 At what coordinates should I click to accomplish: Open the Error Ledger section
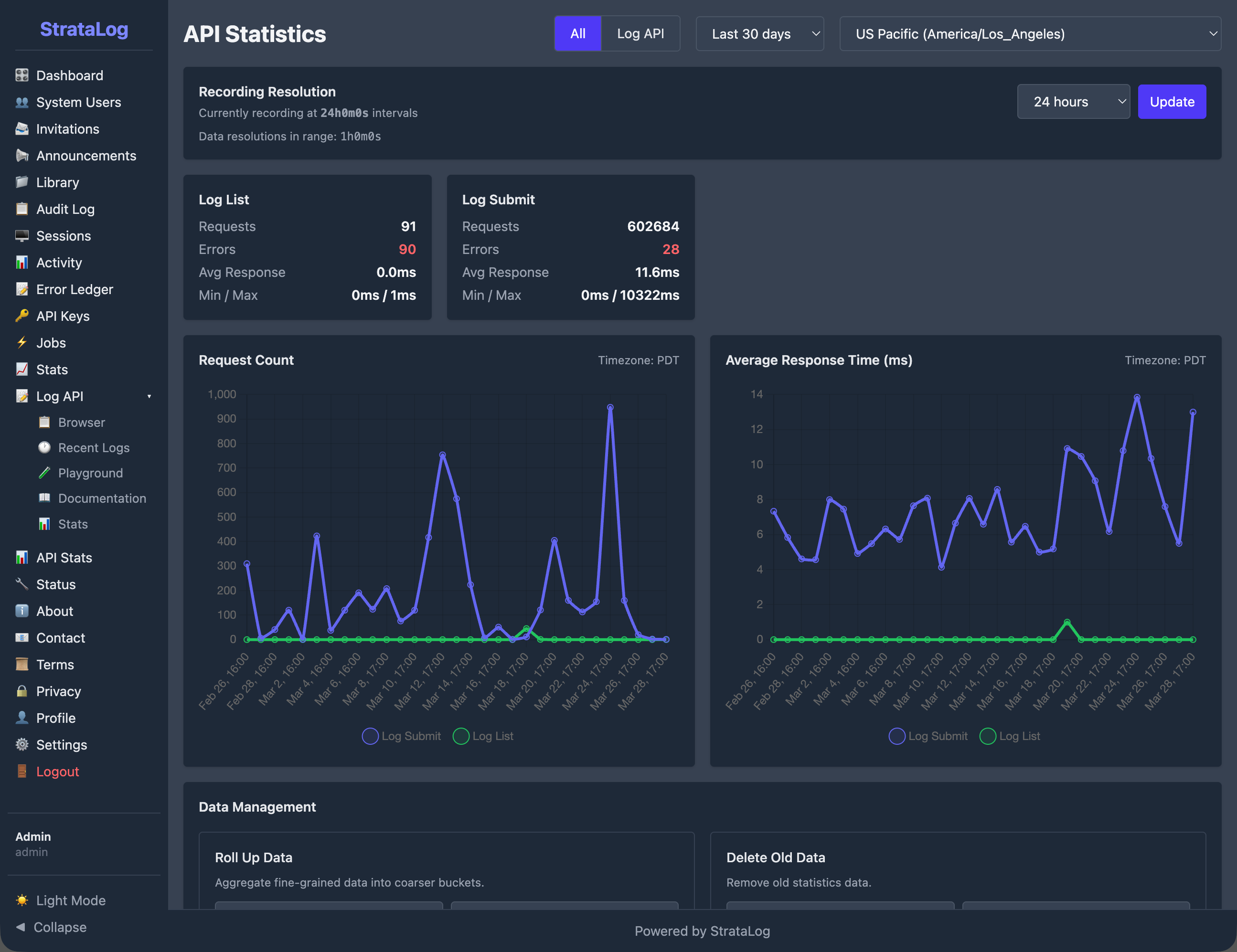click(74, 289)
